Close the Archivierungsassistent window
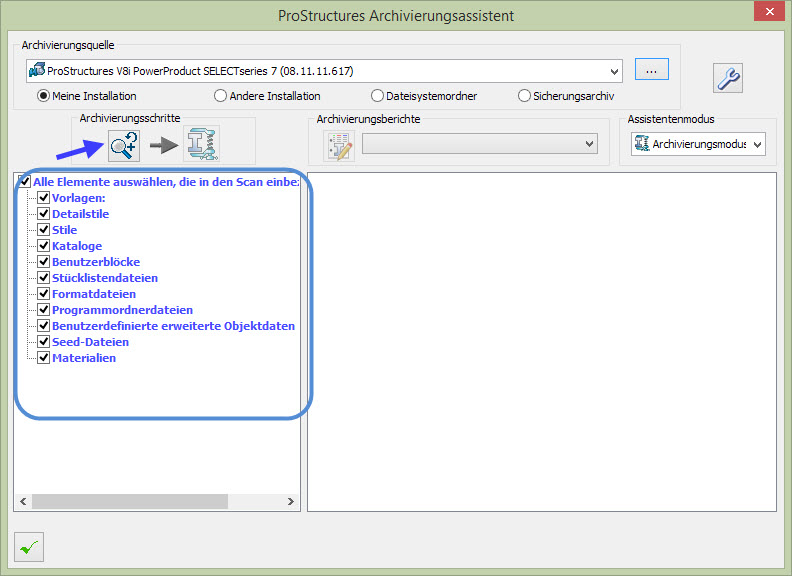Screen dimensions: 792x576 tap(769, 11)
